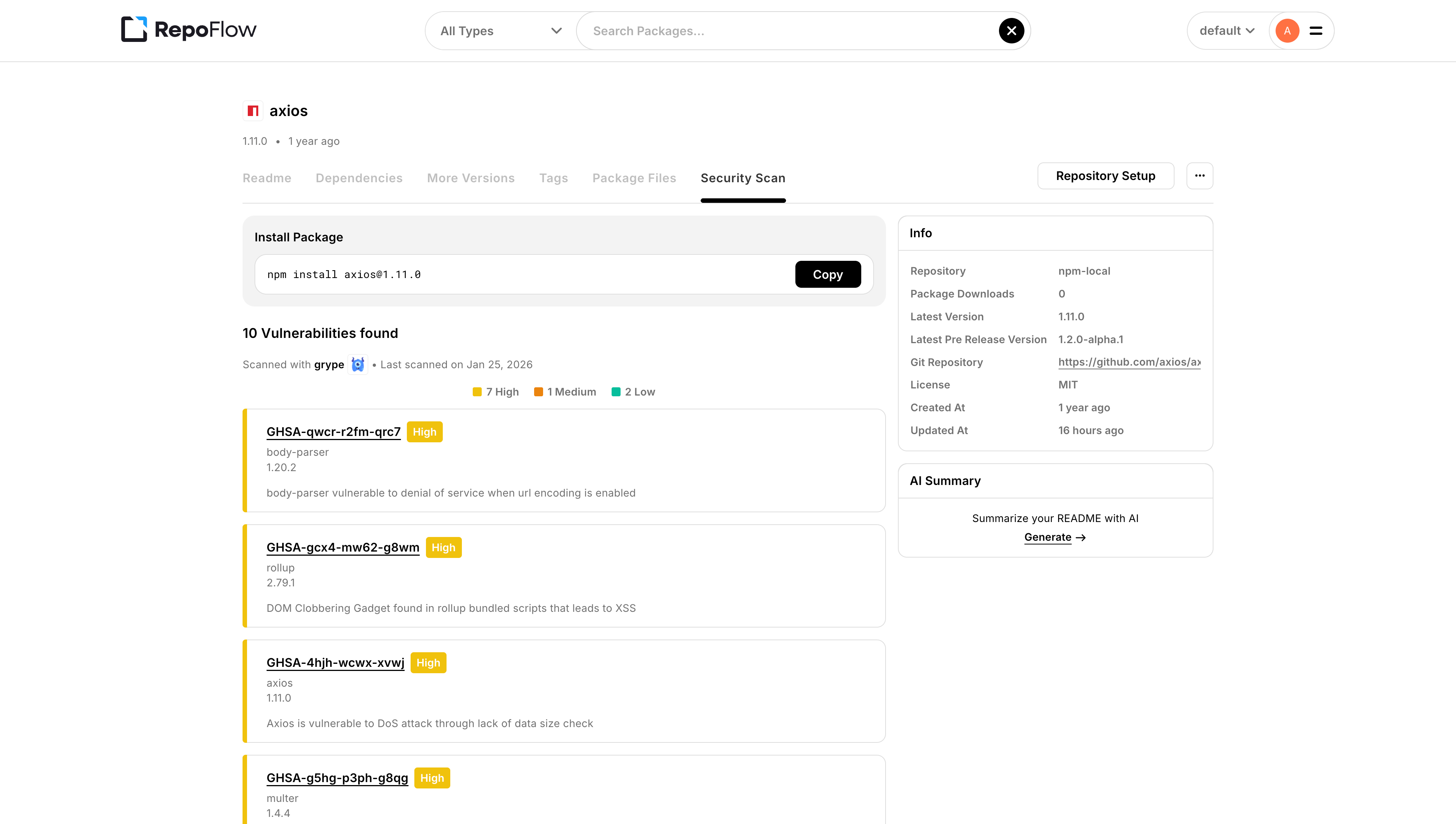Click the '16 hours ago' updated value
The image size is (1456, 824).
click(1091, 431)
